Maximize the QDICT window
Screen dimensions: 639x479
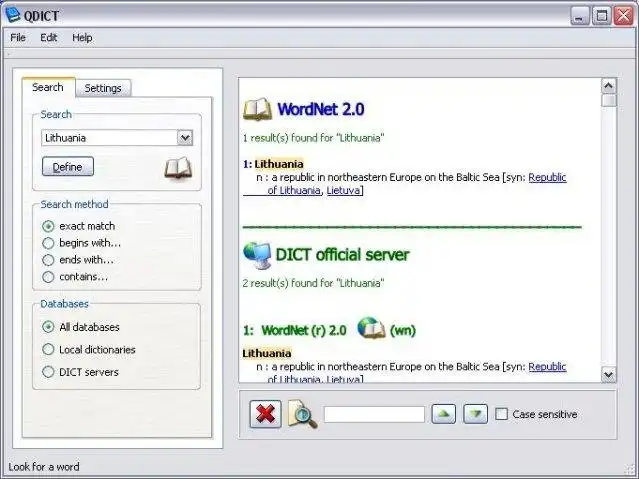click(x=602, y=16)
